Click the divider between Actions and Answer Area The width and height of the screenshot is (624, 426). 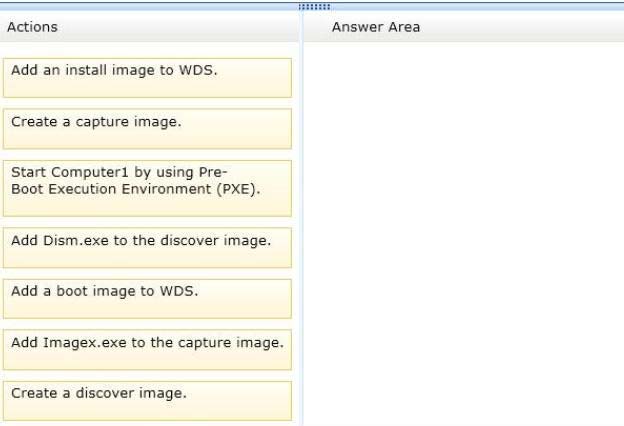point(302,230)
